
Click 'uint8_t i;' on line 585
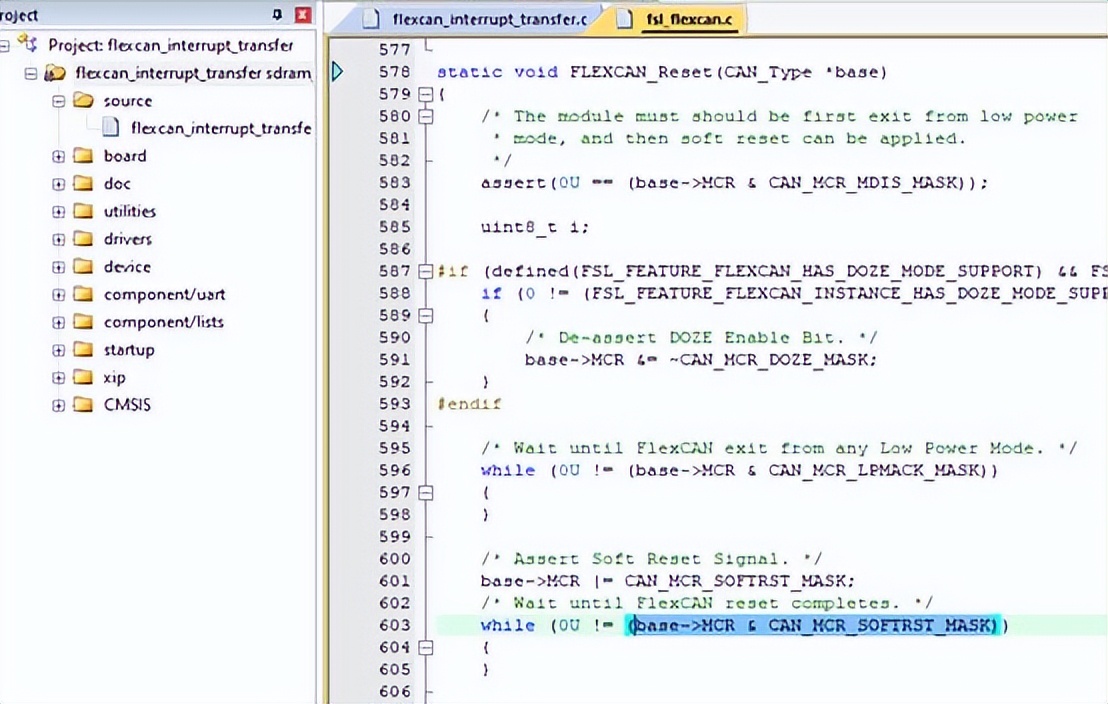534,227
